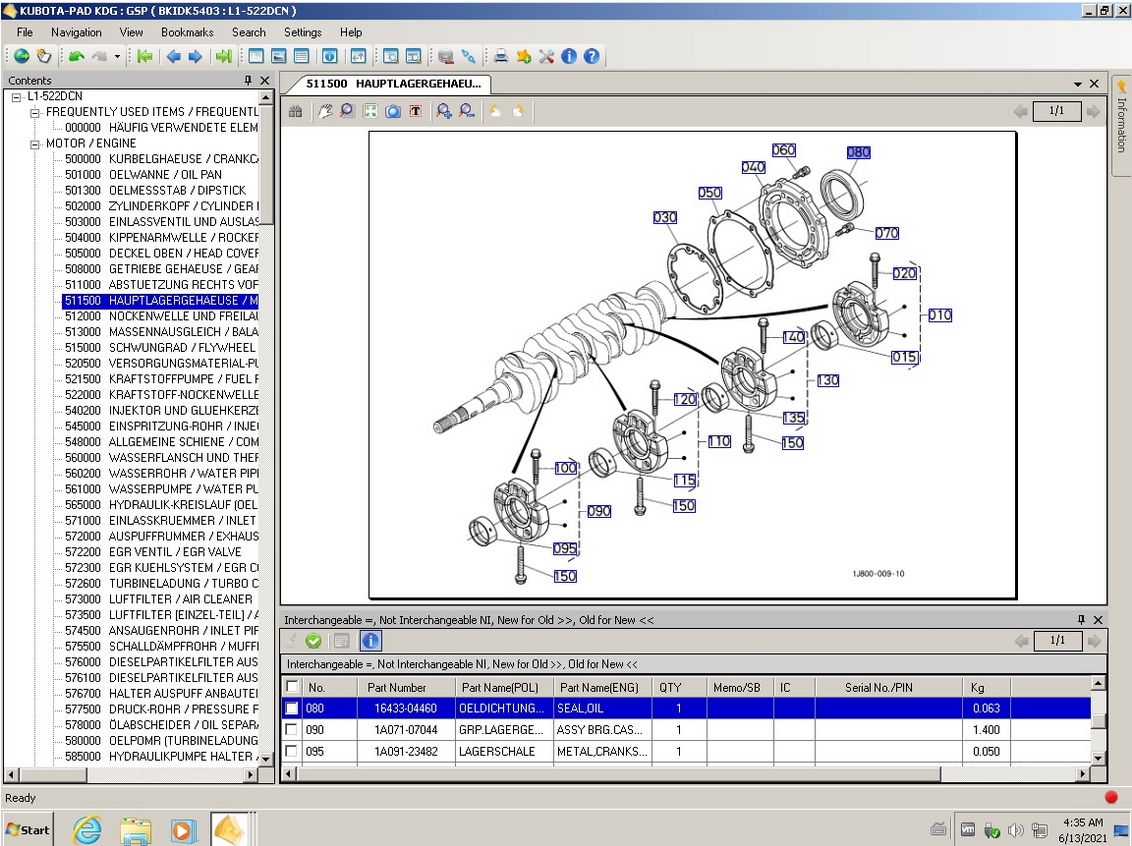Image resolution: width=1132 pixels, height=846 pixels.
Task: Open the Navigation menu
Action: coord(76,32)
